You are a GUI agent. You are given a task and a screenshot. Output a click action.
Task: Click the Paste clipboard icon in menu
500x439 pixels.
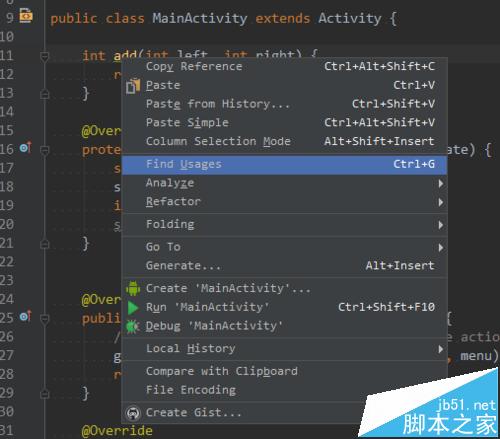(x=133, y=86)
